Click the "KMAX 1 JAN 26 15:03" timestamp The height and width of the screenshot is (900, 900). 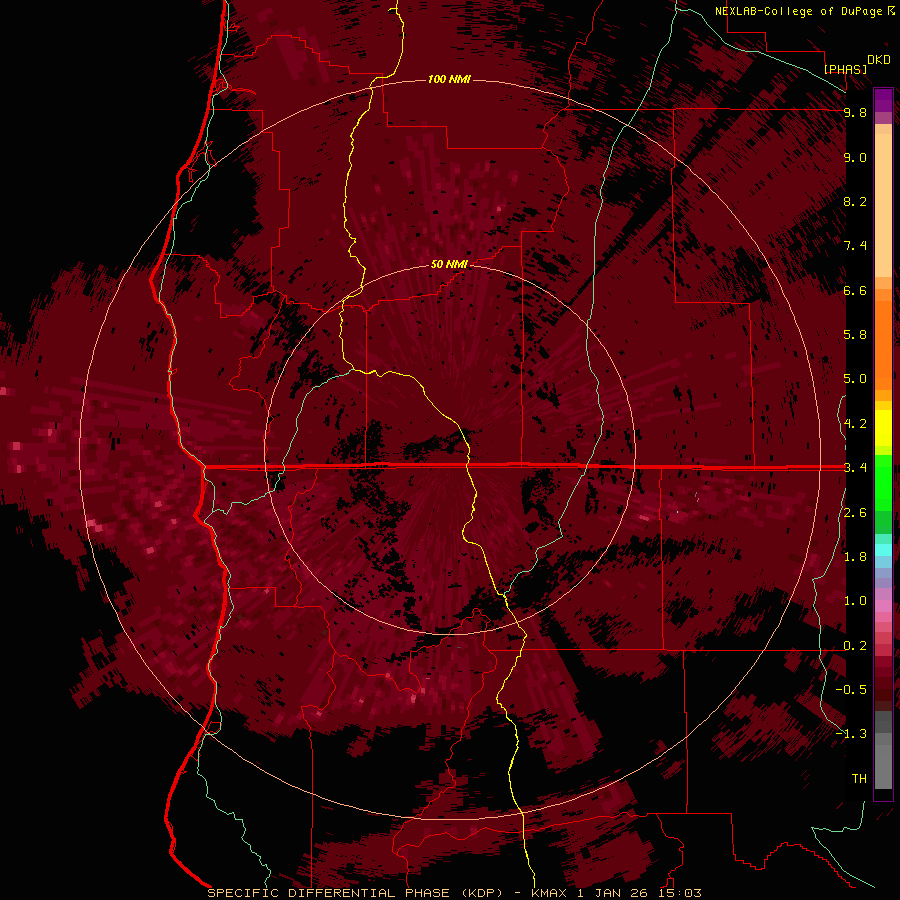(x=616, y=893)
